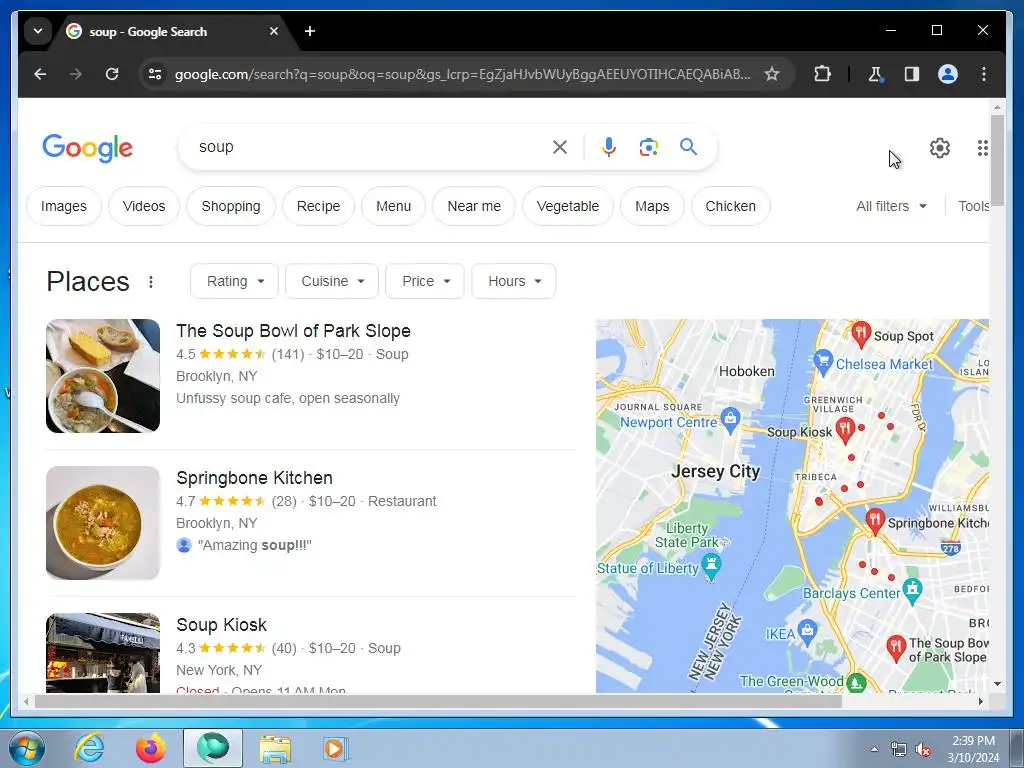Open the Rating filter dropdown
Image resolution: width=1024 pixels, height=768 pixels.
234,281
